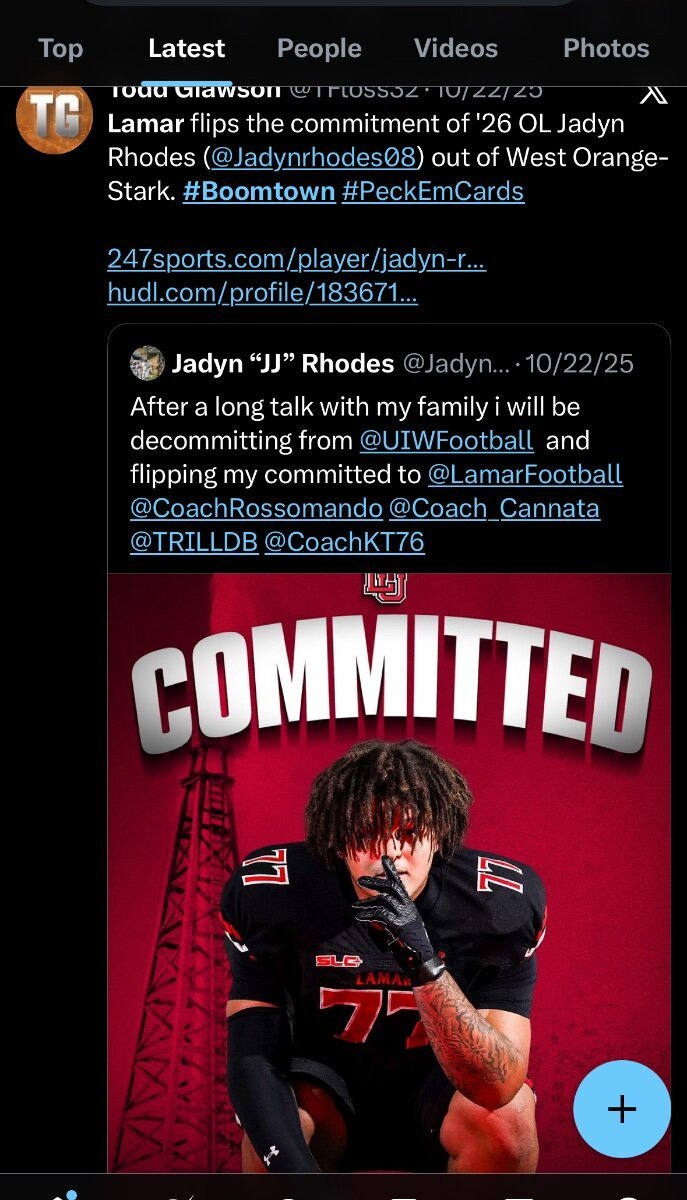The width and height of the screenshot is (687, 1200).
Task: Open the @UIWFootball mention
Action: click(447, 440)
